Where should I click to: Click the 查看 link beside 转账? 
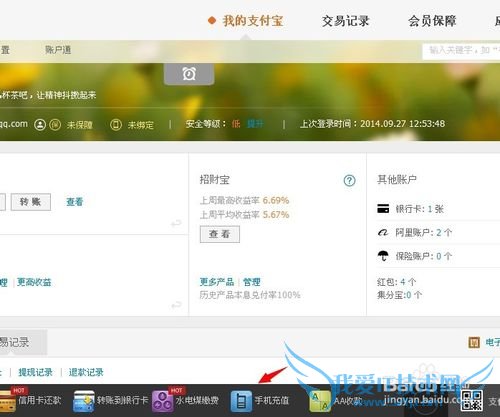coord(75,202)
